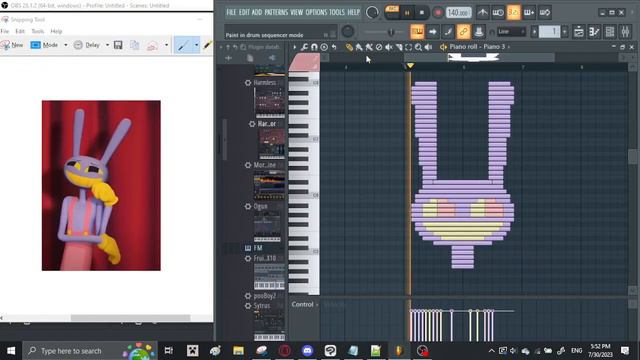Click the Sytrus plugin thumbnail
The width and height of the screenshot is (640, 360).
pyautogui.click(x=269, y=326)
